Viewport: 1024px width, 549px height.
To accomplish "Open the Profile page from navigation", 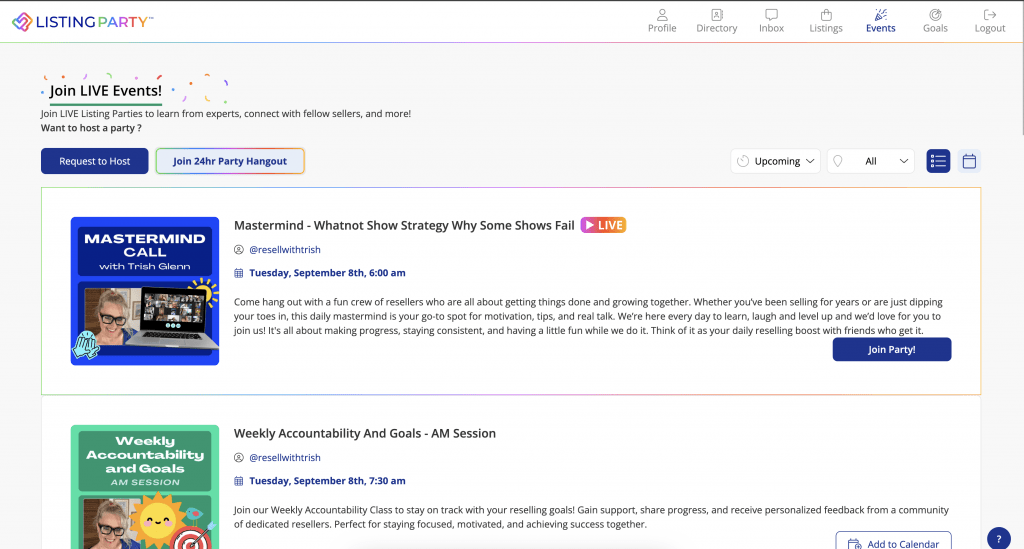I will pyautogui.click(x=662, y=21).
